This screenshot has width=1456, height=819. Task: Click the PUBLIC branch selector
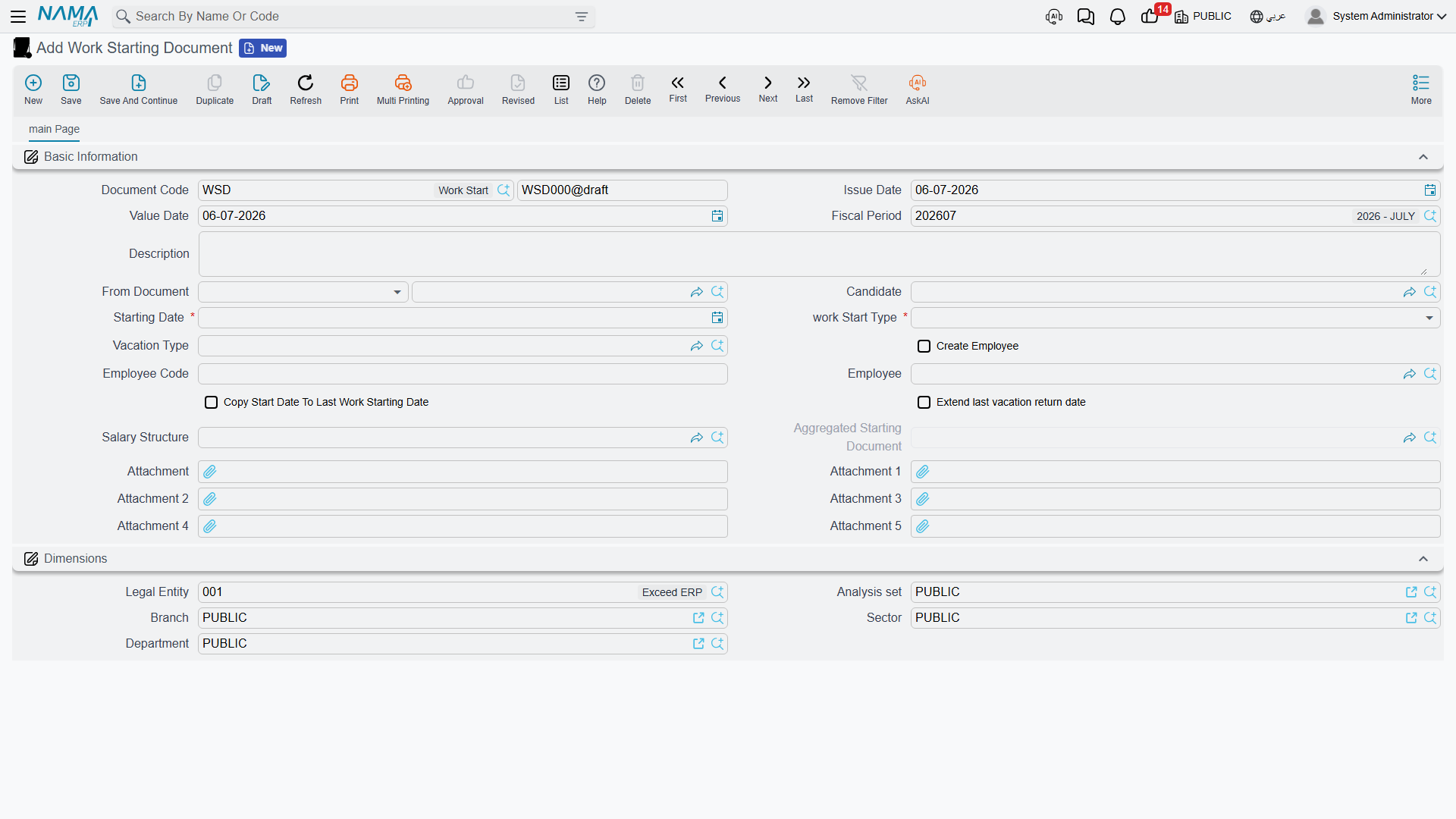tap(1203, 17)
